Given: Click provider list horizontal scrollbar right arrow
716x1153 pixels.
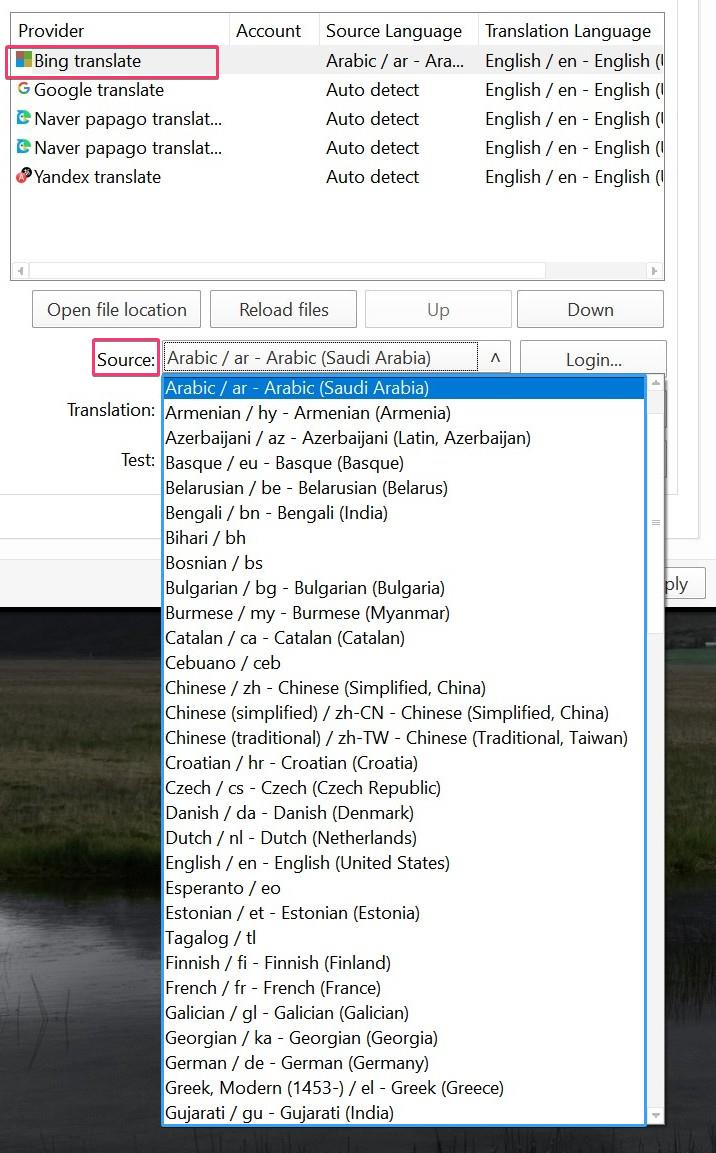Looking at the screenshot, I should point(654,271).
